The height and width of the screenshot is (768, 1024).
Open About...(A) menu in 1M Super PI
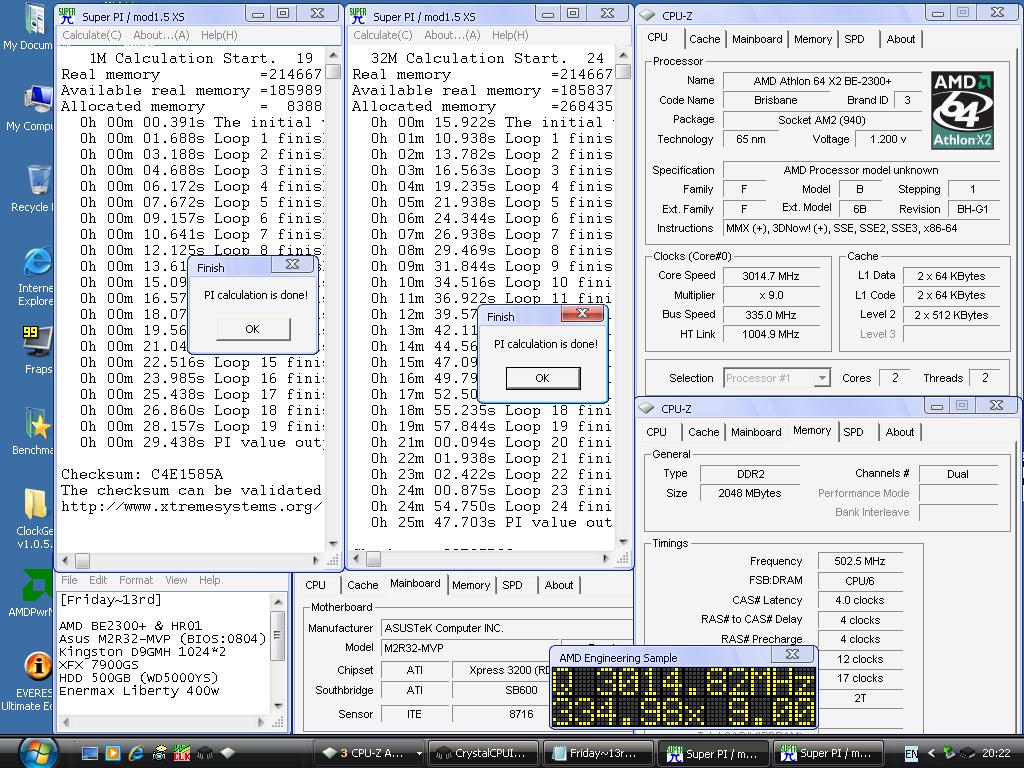pyautogui.click(x=161, y=35)
